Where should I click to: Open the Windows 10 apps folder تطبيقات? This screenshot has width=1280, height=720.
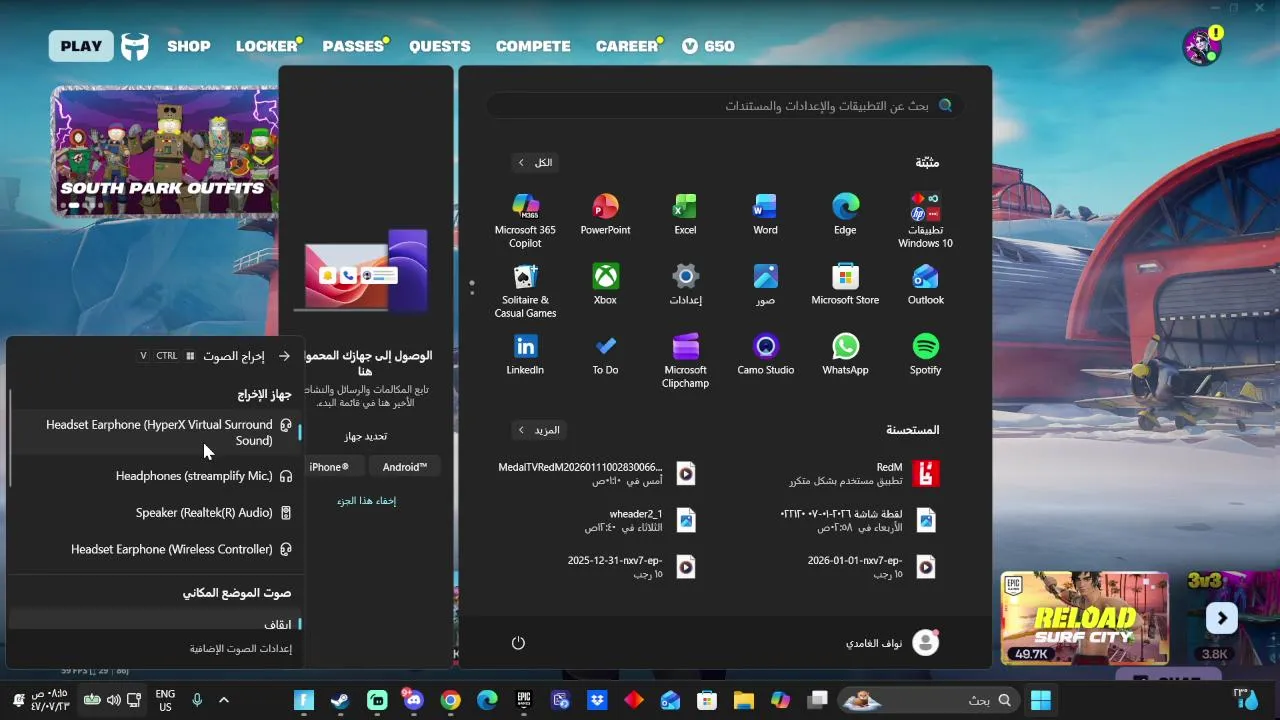[925, 221]
